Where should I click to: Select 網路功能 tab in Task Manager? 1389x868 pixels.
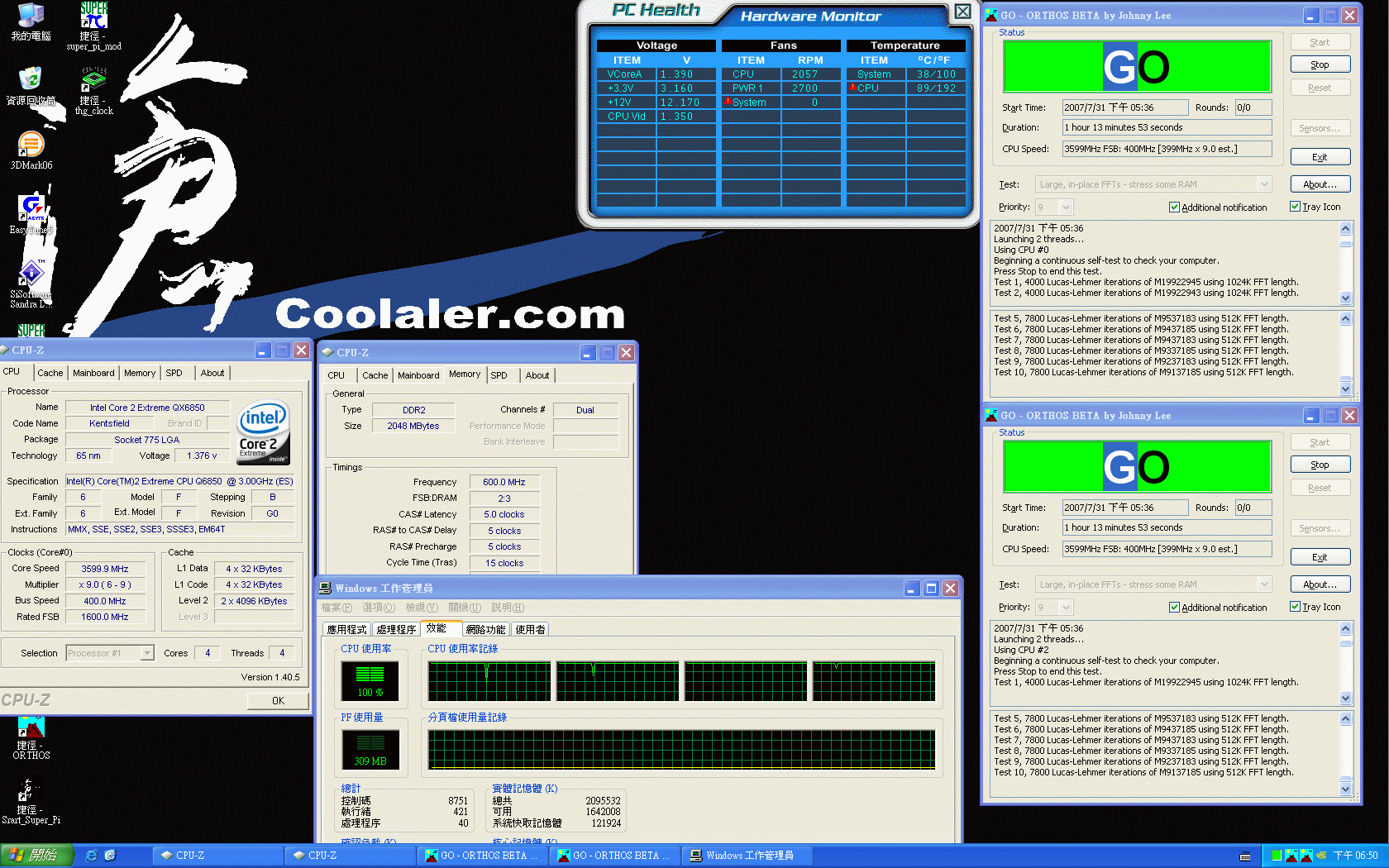[x=485, y=629]
